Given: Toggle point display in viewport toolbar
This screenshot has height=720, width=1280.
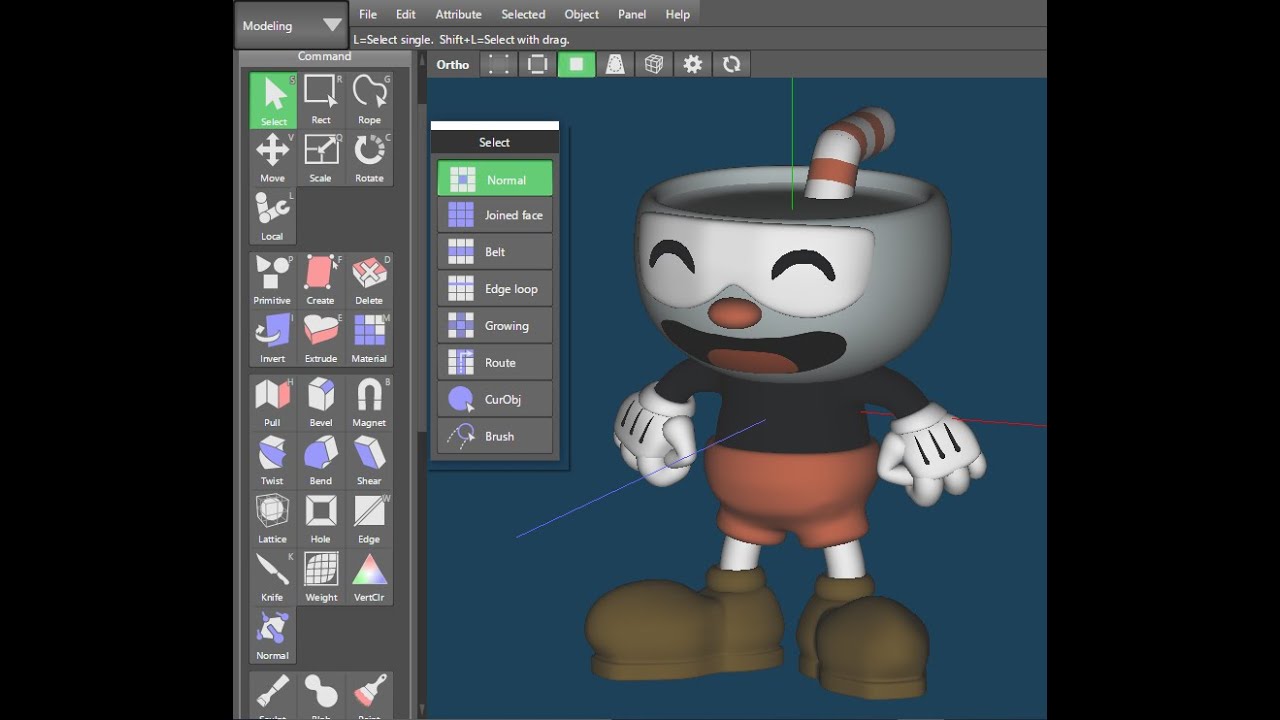Looking at the screenshot, I should click(499, 64).
